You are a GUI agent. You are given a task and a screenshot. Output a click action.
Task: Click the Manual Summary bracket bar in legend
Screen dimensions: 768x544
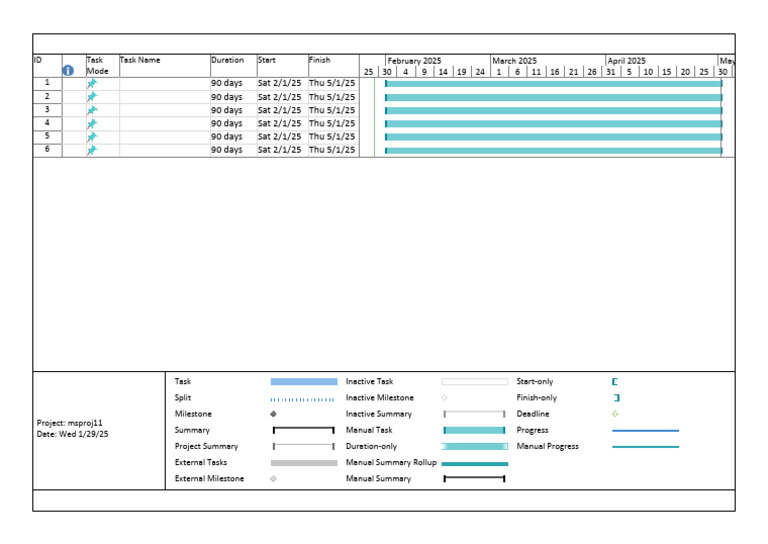[474, 478]
